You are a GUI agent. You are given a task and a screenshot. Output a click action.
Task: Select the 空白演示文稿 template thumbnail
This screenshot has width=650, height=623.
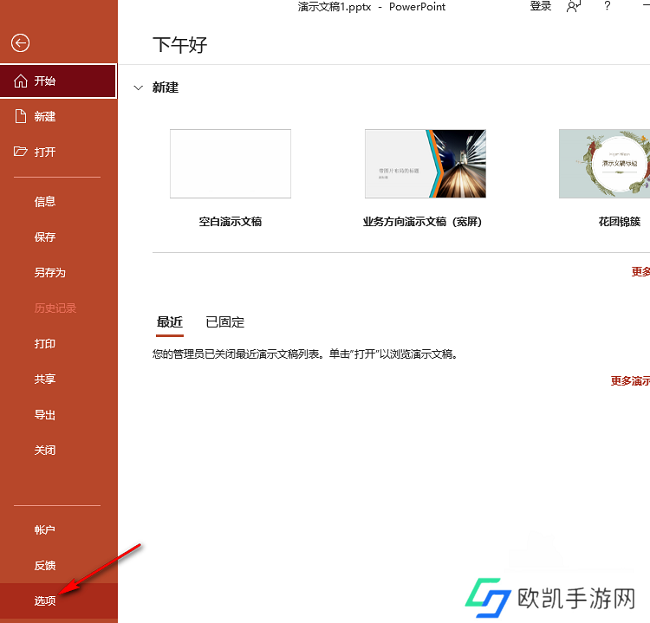click(230, 164)
